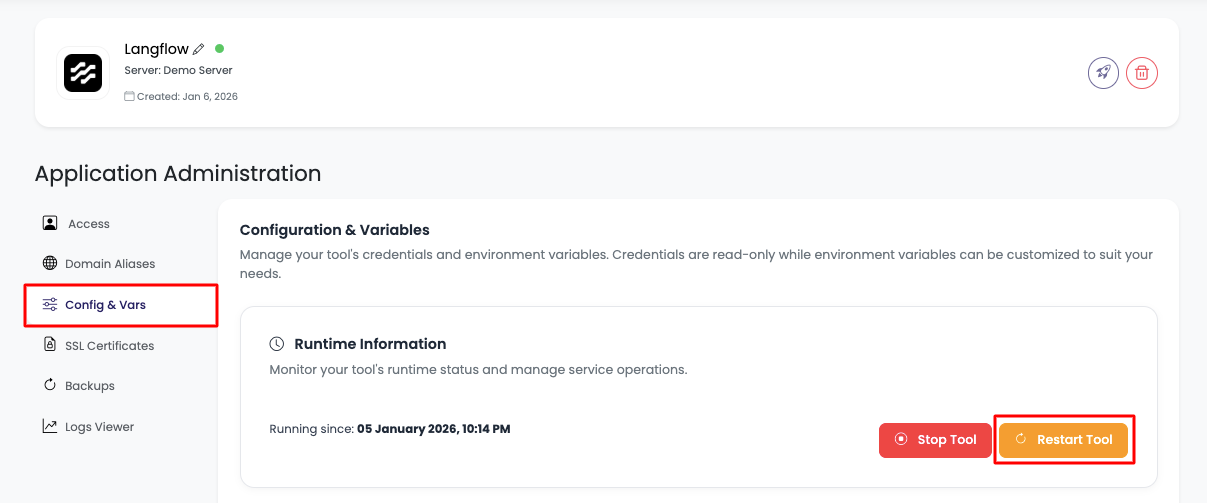Image resolution: width=1207 pixels, height=503 pixels.
Task: Click the Application Administration heading
Action: click(x=178, y=174)
